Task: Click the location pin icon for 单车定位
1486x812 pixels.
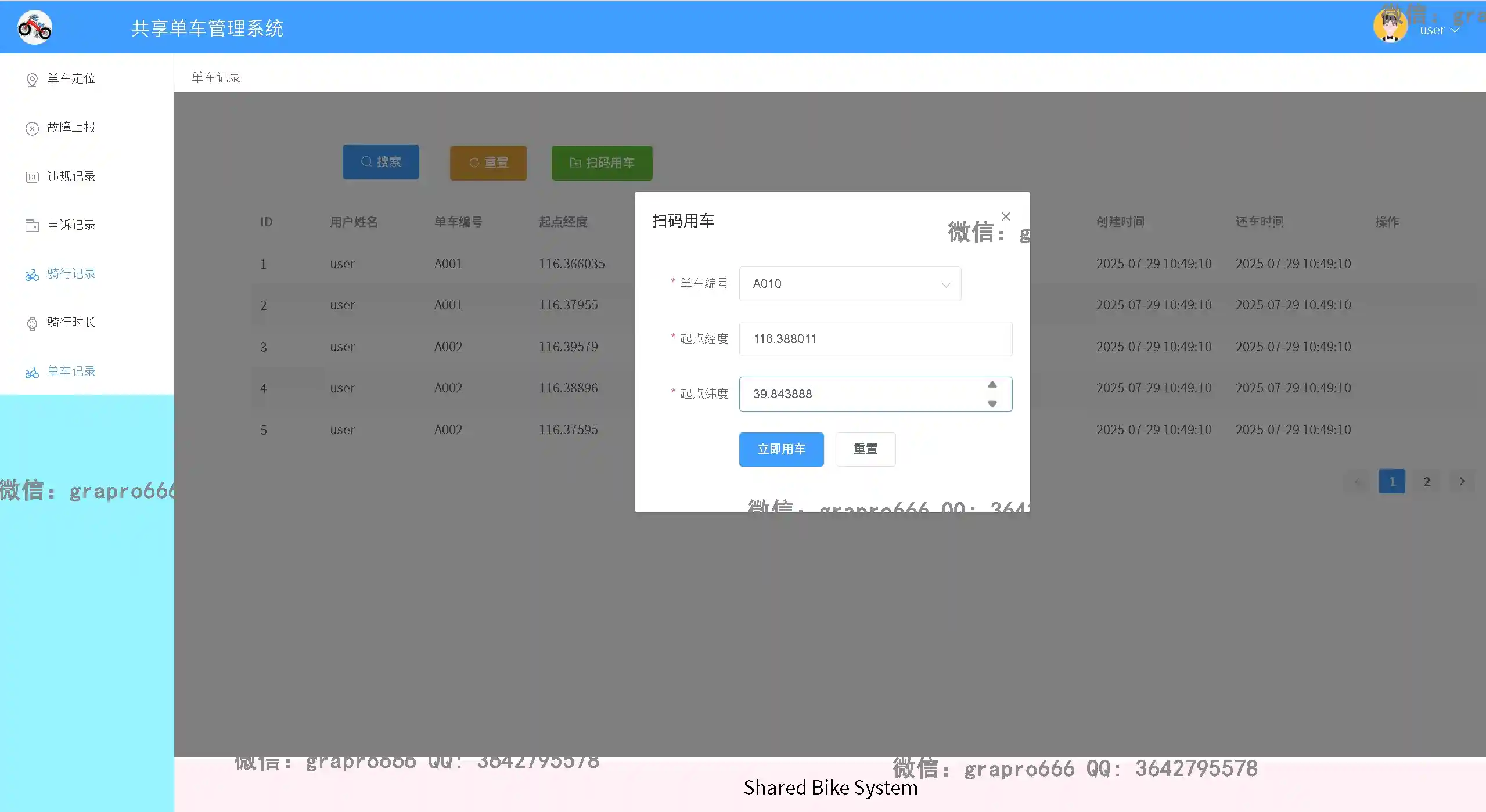Action: pos(33,80)
